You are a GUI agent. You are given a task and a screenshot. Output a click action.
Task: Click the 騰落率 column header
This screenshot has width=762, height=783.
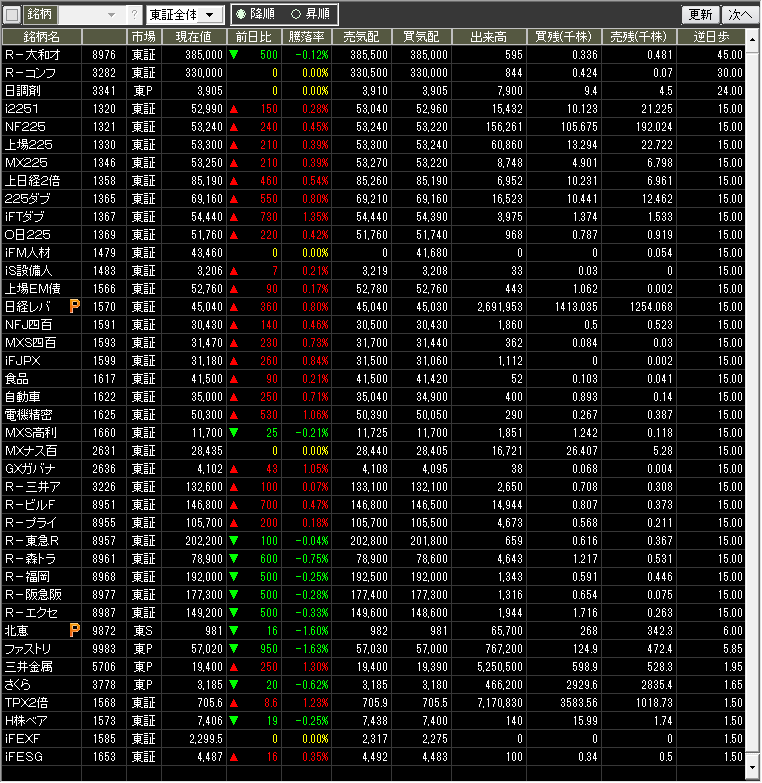point(307,36)
